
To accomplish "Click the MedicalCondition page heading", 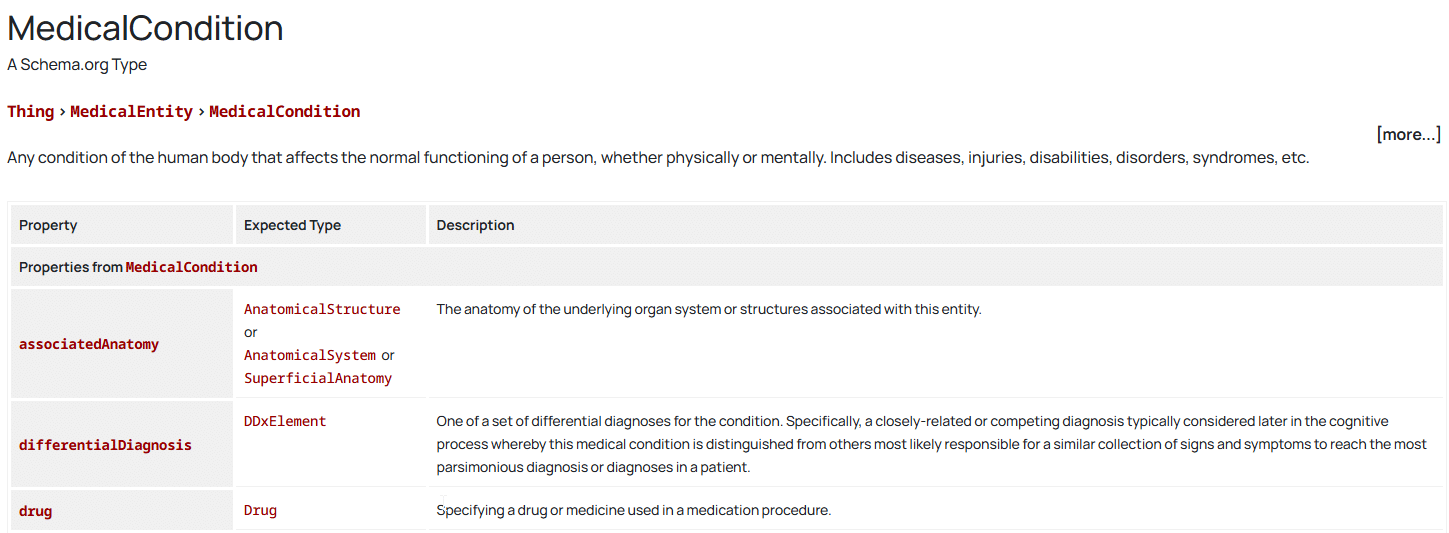I will (145, 28).
